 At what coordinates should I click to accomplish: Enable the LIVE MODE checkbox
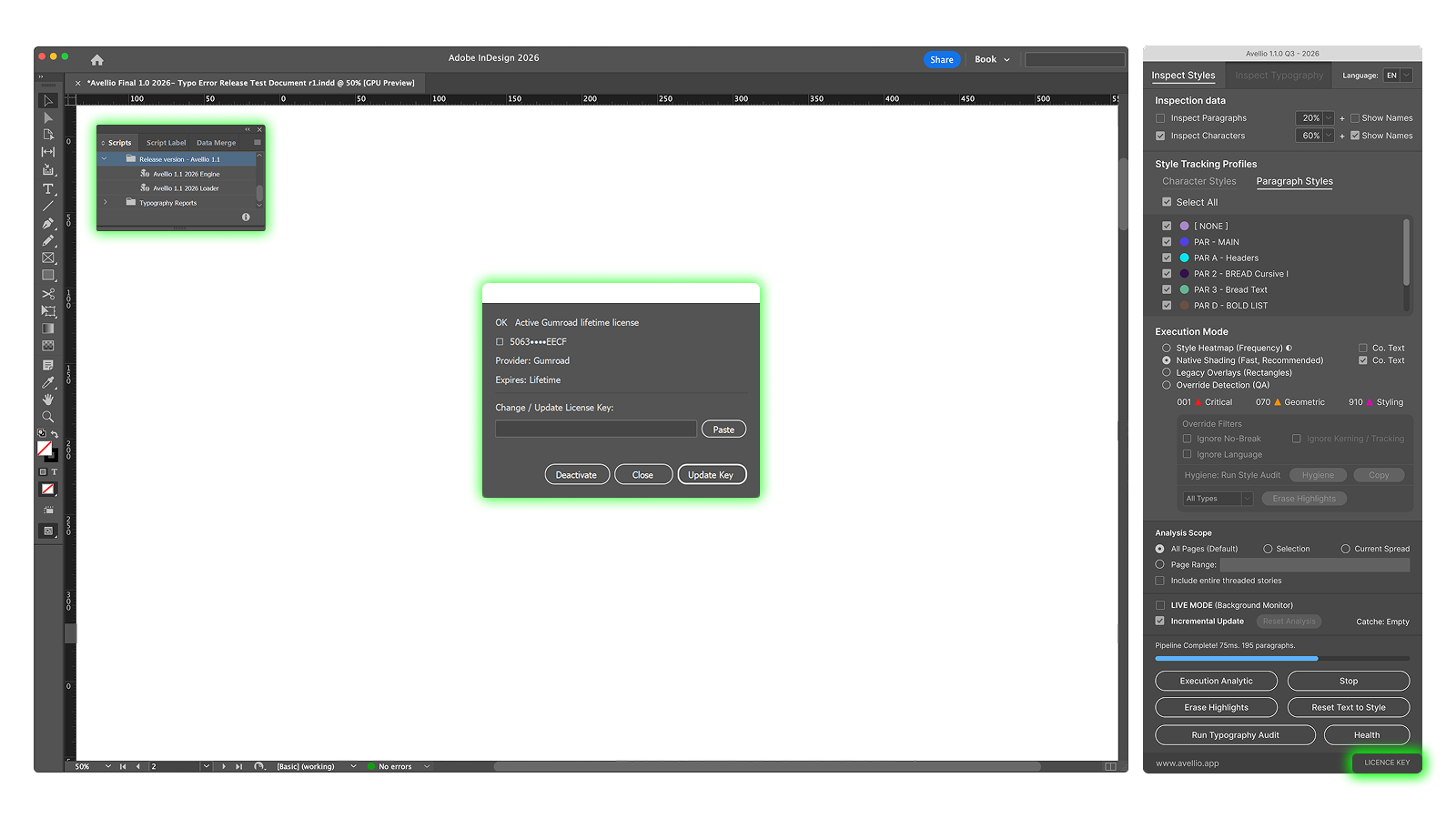point(1160,605)
